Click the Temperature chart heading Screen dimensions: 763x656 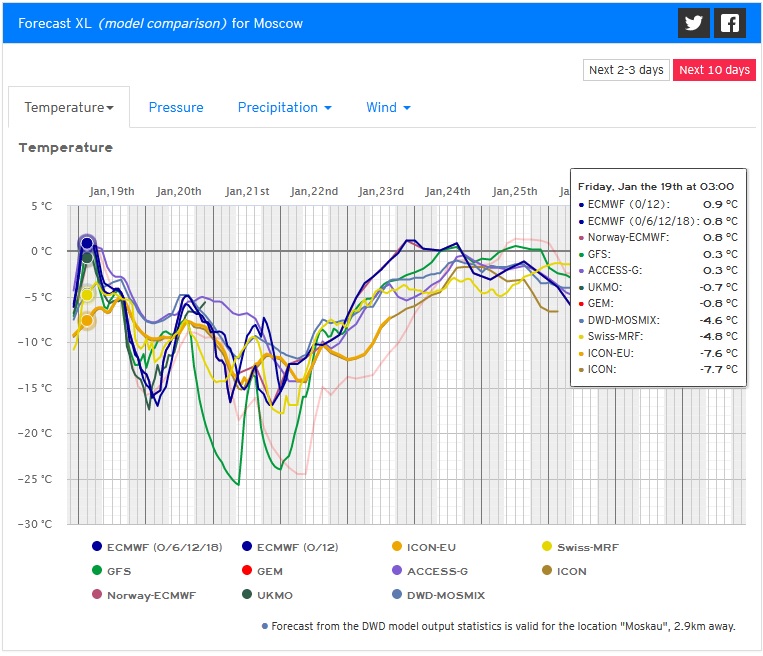[x=66, y=147]
